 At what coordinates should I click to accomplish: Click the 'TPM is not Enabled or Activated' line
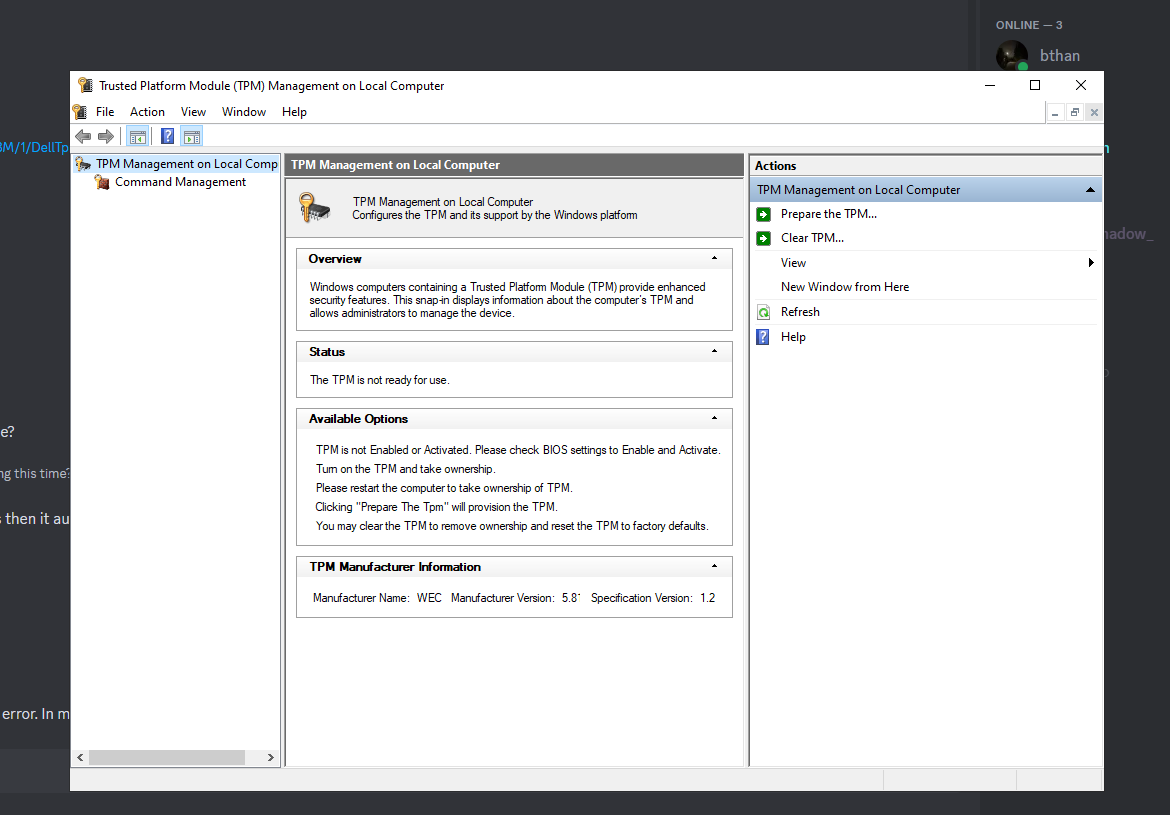coord(518,450)
